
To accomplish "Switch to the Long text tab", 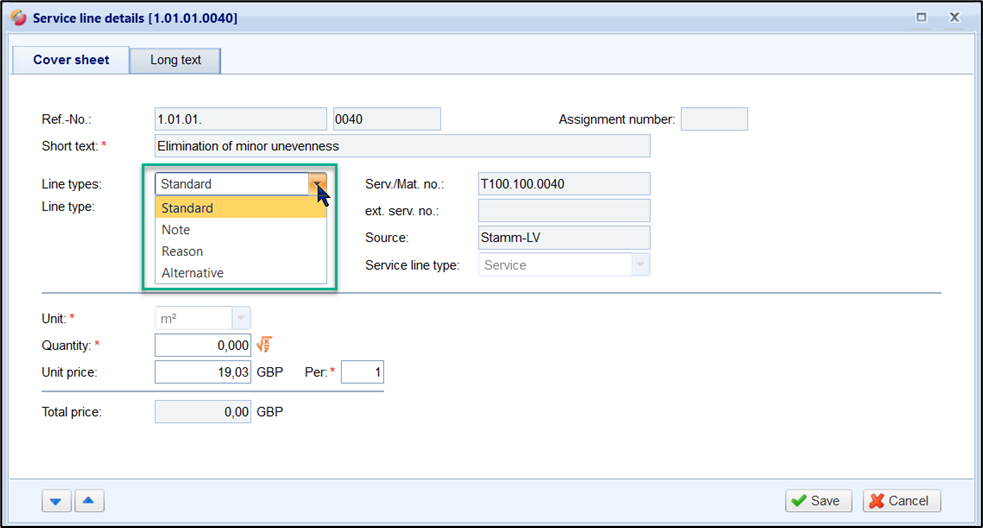I will coord(176,60).
